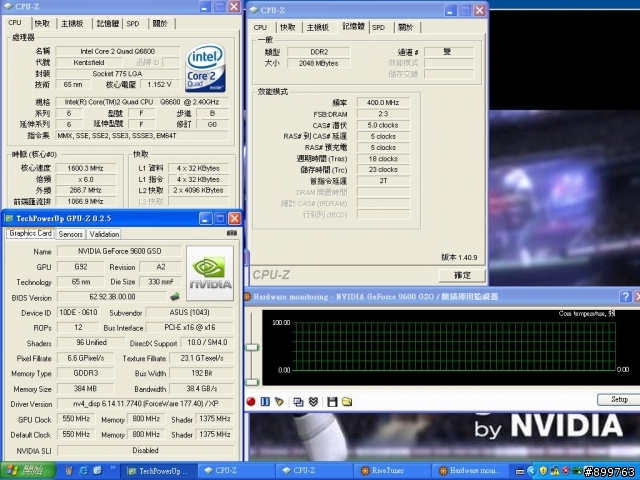Viewport: 640px width, 480px height.
Task: Open the 主機板 tab in left CPU-Z window
Action: (72, 24)
